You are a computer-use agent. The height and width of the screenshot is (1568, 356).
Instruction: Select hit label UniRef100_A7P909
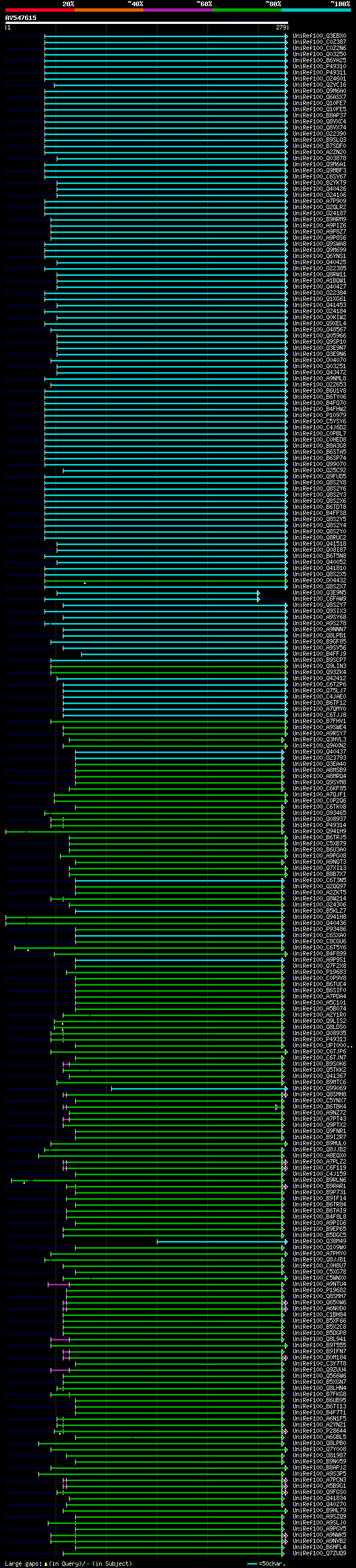click(x=319, y=201)
